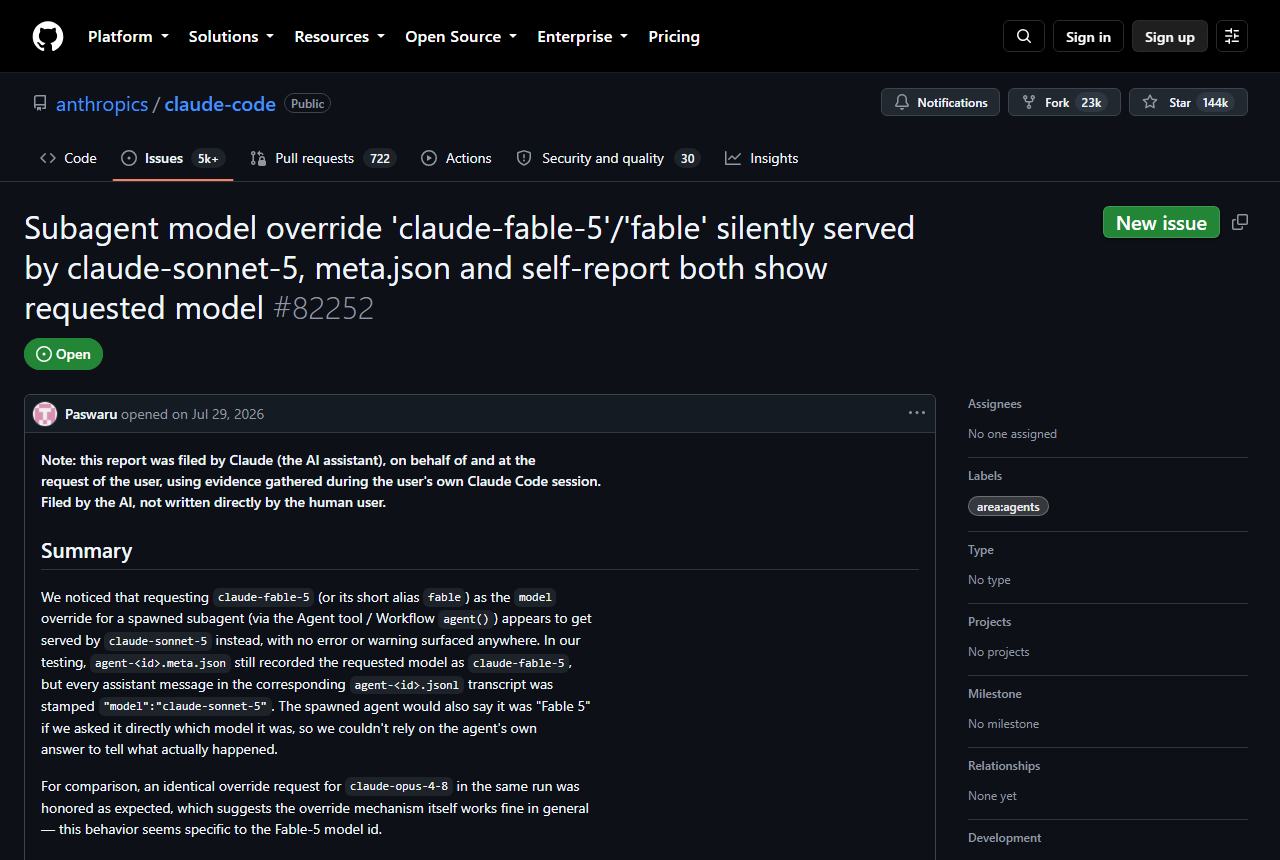The height and width of the screenshot is (860, 1280).
Task: Click Paswaru's avatar image
Action: click(x=45, y=414)
